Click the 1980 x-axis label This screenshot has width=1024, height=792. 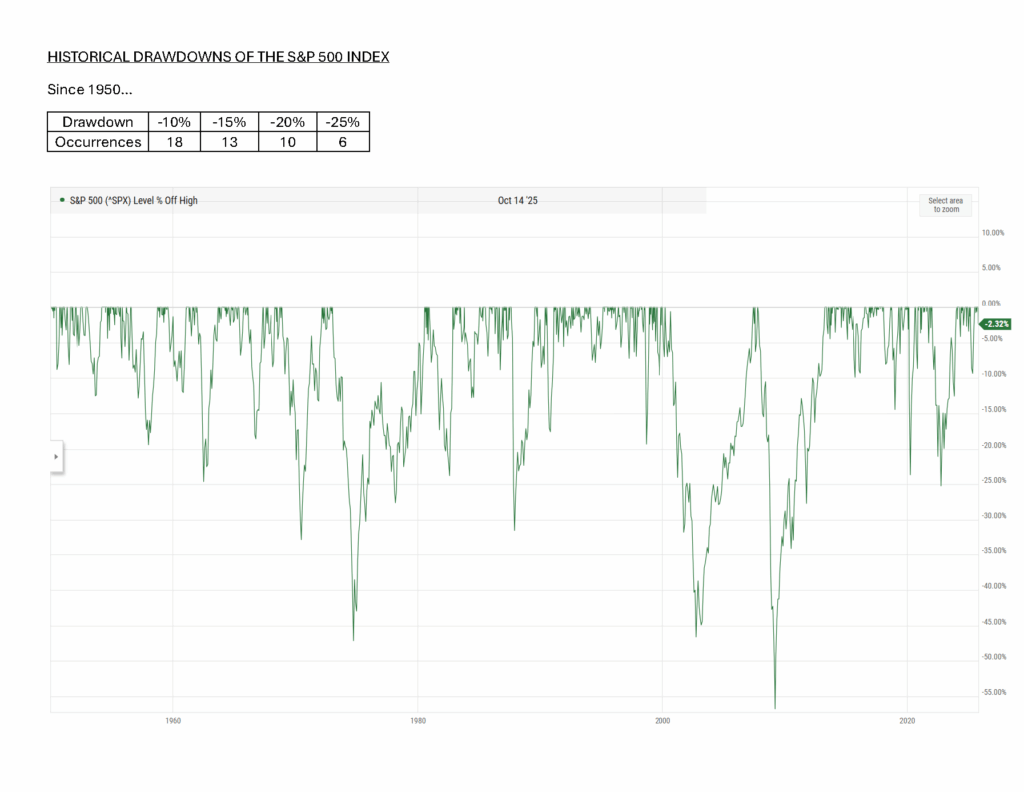tap(418, 720)
